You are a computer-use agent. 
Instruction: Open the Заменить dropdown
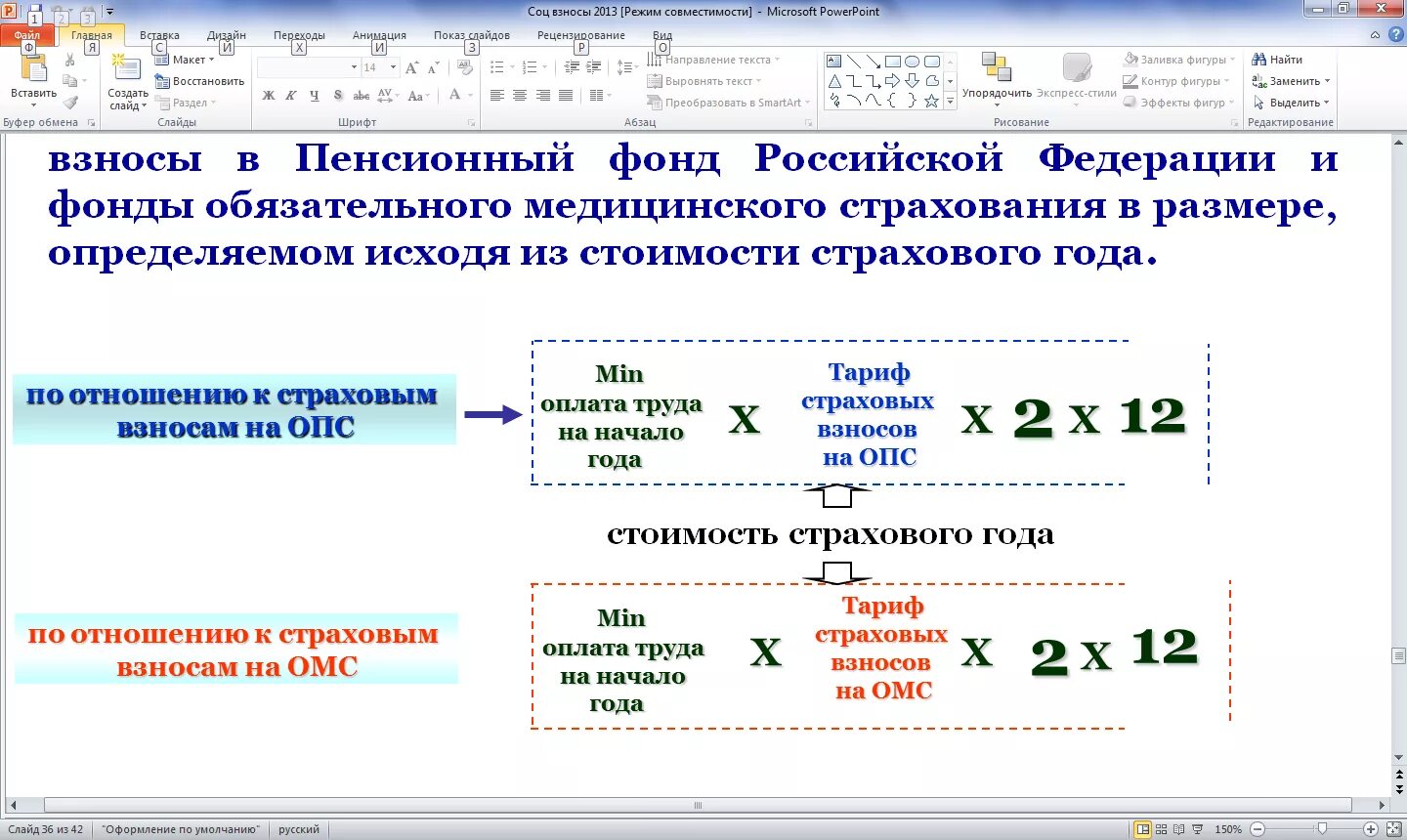[x=1291, y=81]
